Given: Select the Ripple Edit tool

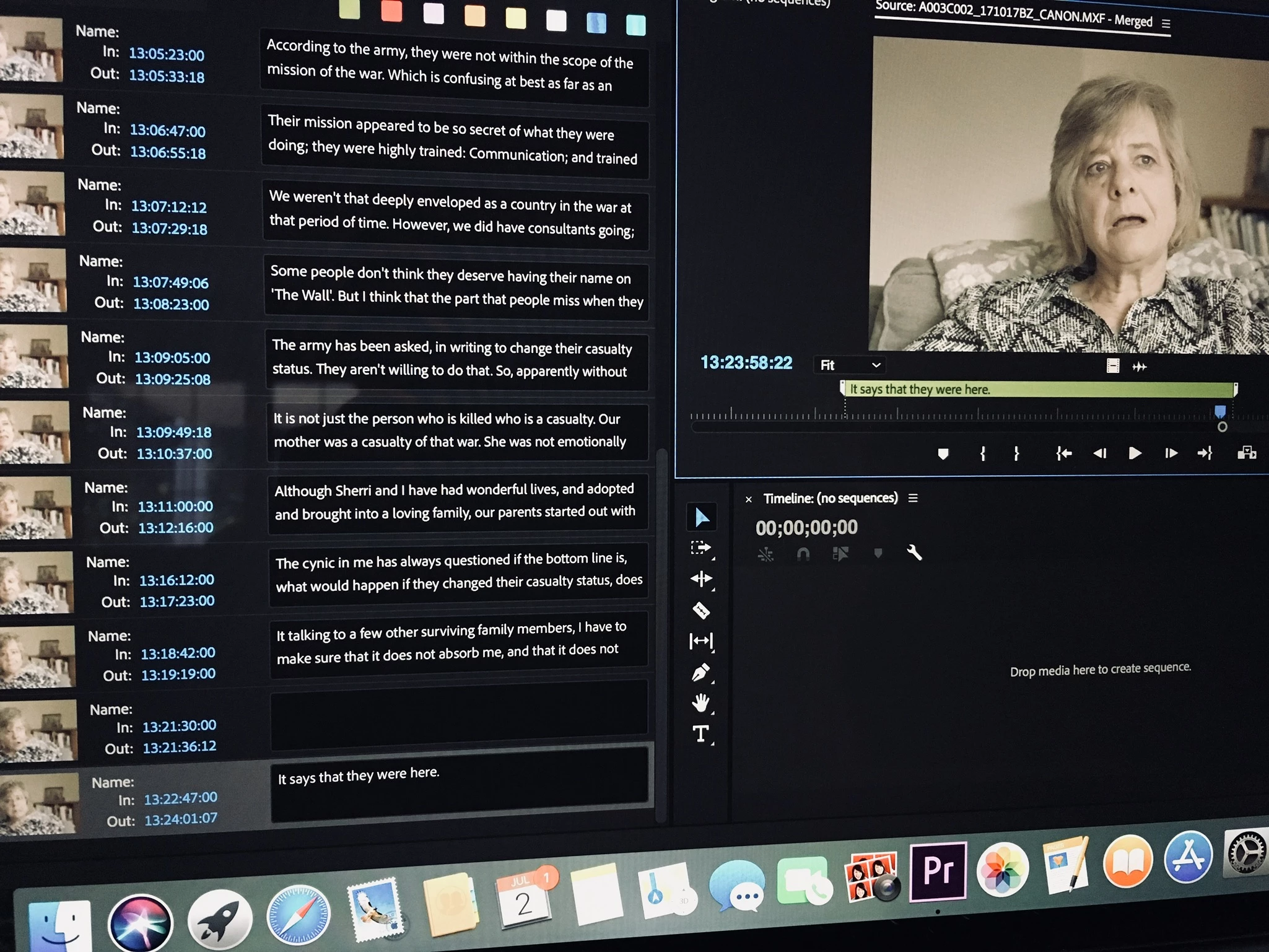Looking at the screenshot, I should tap(700, 579).
